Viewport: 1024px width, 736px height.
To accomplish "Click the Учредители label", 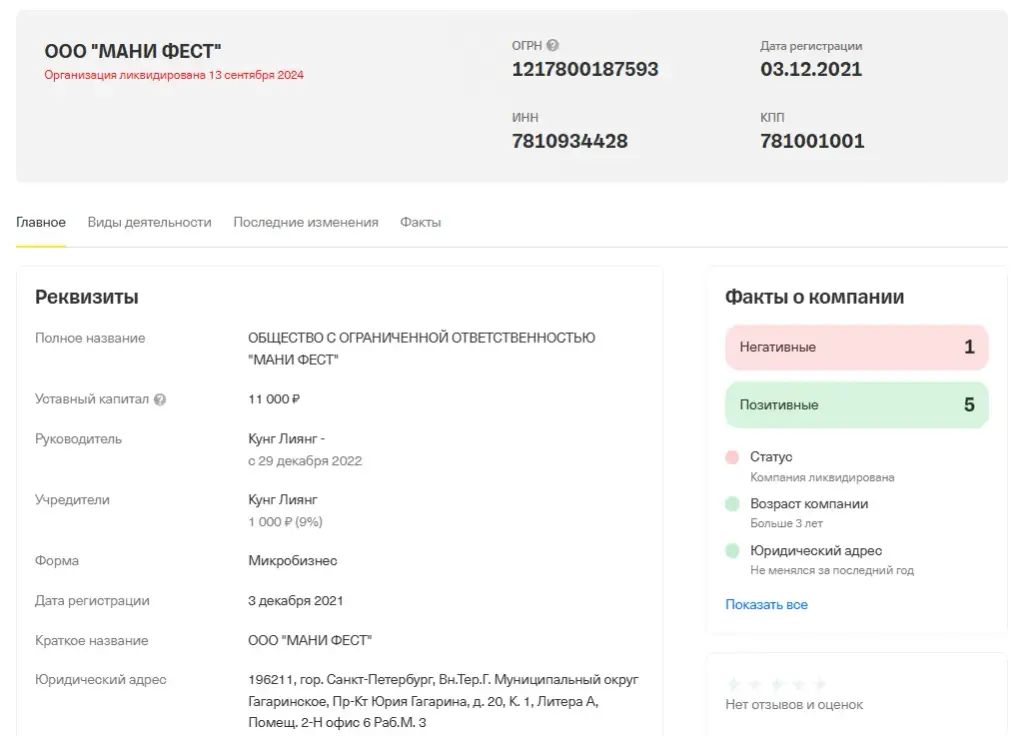I will (72, 500).
